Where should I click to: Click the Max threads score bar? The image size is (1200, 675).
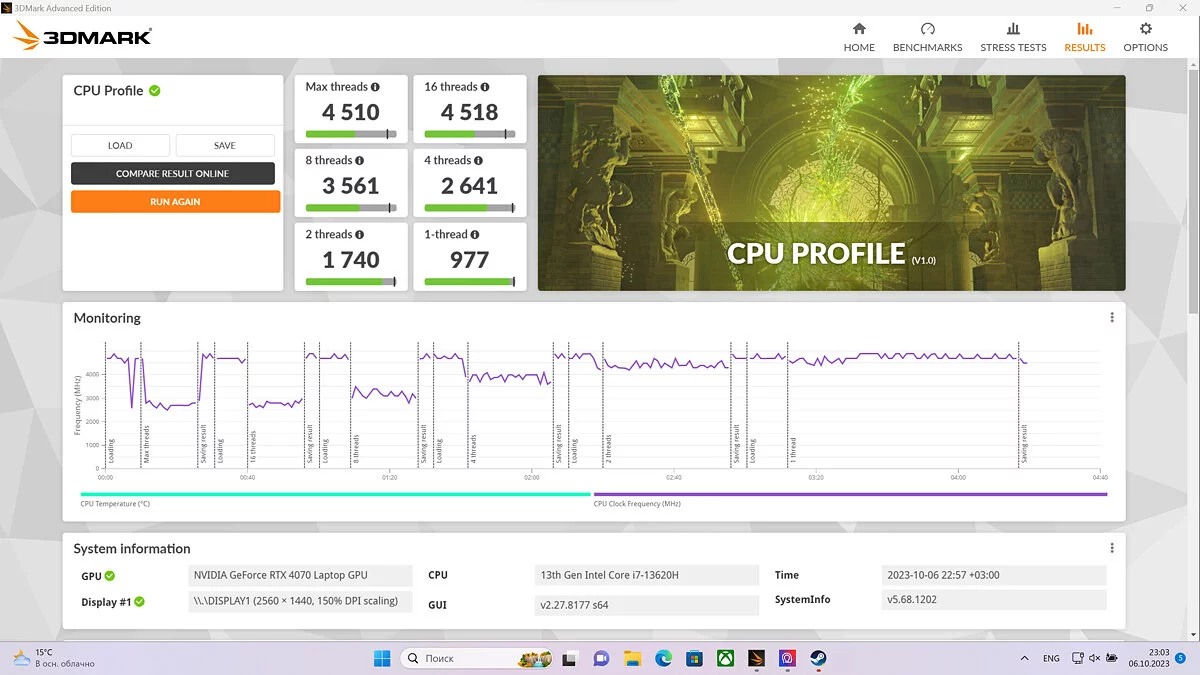[x=350, y=134]
